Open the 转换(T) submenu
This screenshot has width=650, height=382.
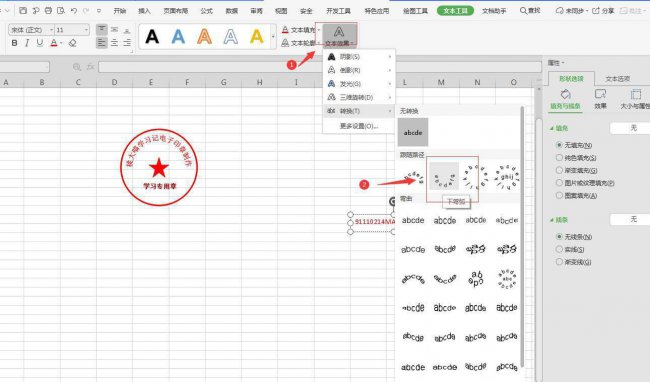click(359, 111)
